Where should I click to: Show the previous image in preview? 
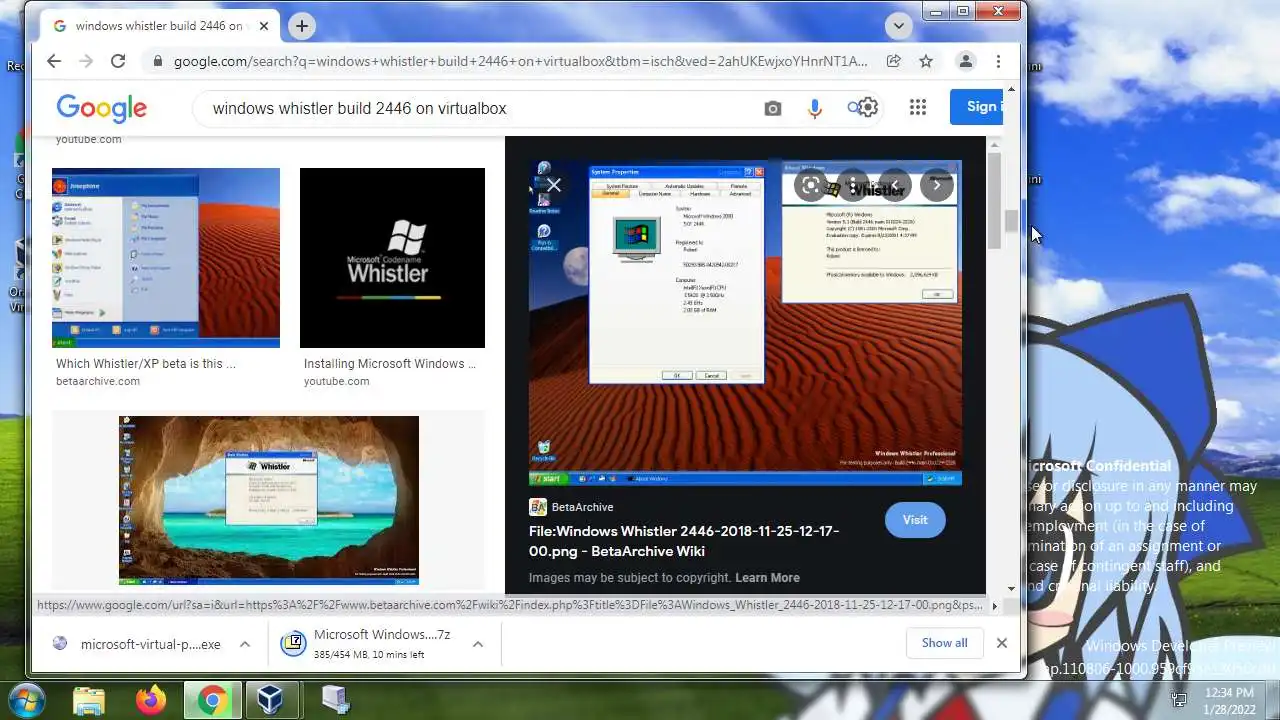pos(895,185)
